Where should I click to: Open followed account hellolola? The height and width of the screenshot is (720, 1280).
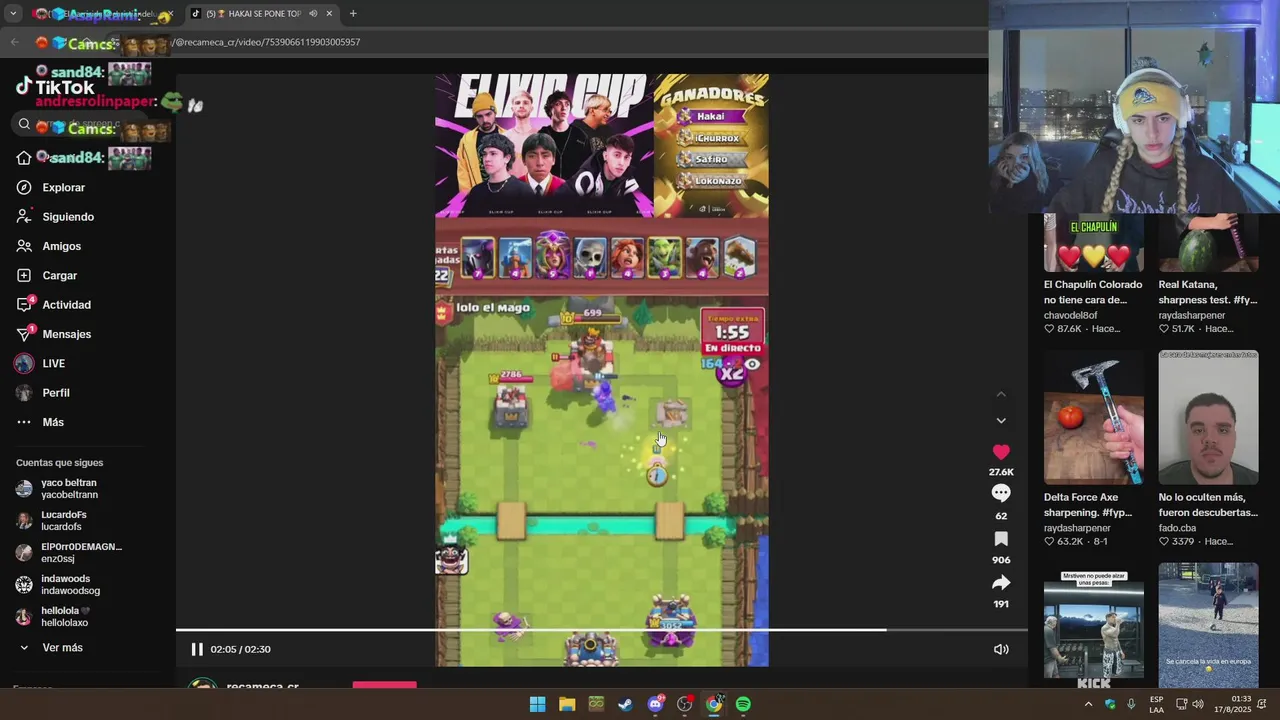click(54, 617)
